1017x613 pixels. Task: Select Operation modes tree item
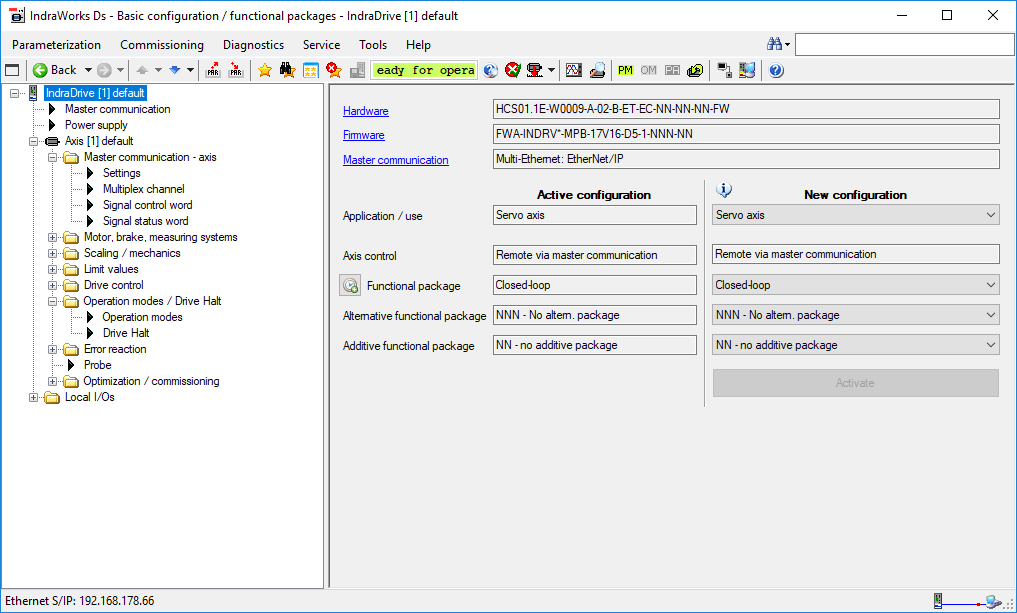[142, 317]
